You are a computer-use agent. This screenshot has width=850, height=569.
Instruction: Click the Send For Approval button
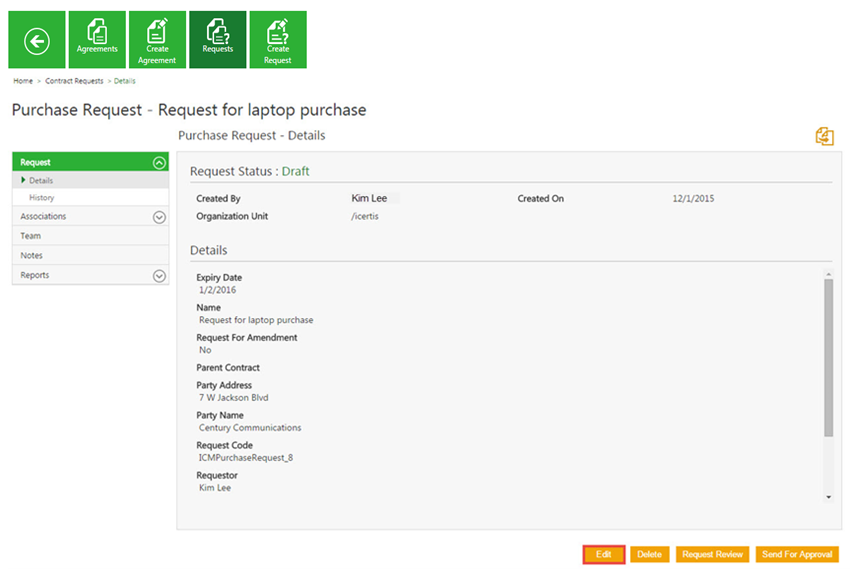click(797, 554)
